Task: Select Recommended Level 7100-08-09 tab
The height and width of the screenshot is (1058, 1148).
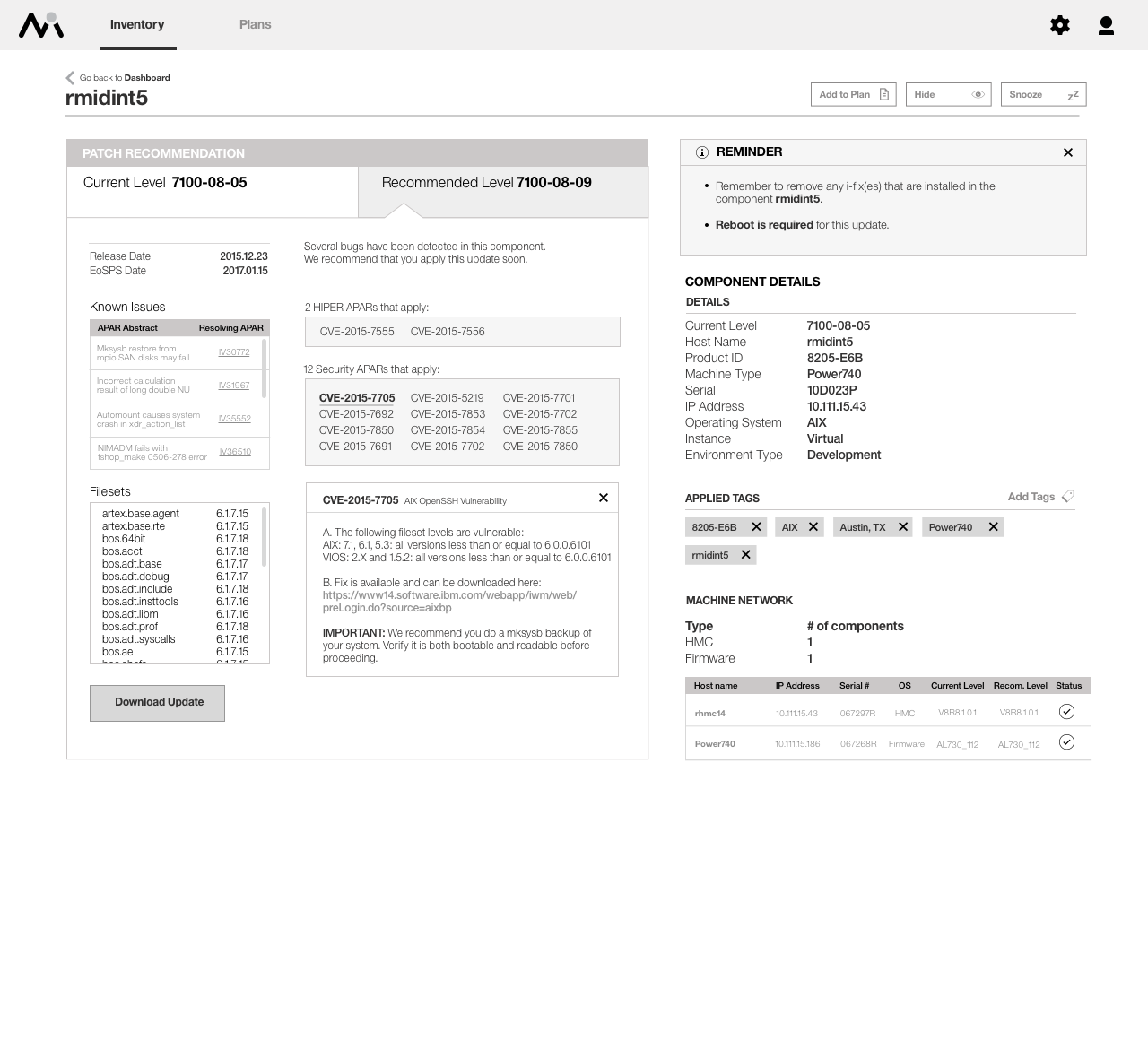Action: click(503, 191)
